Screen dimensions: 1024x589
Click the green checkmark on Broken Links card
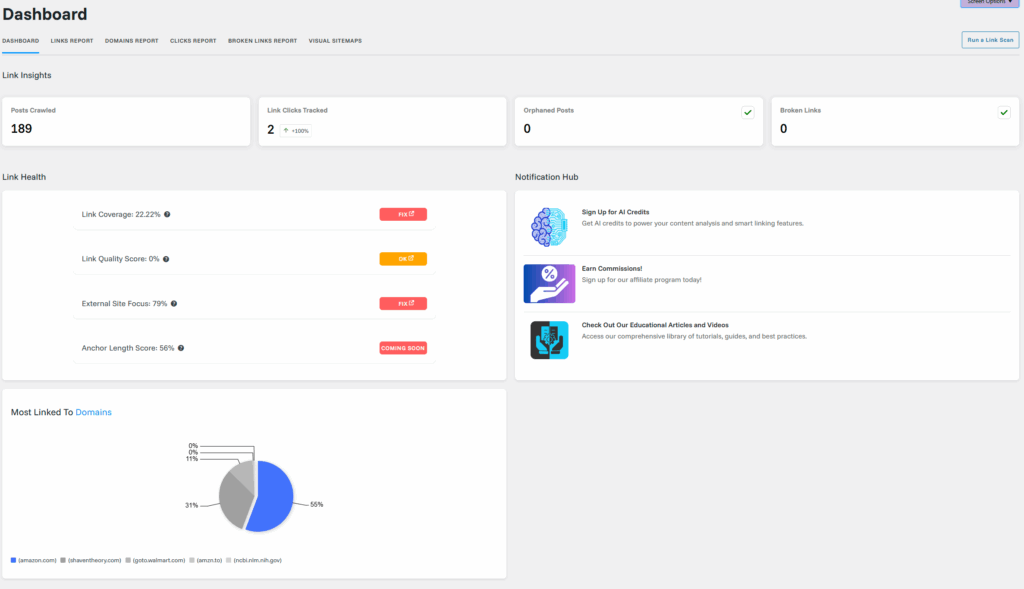1004,112
